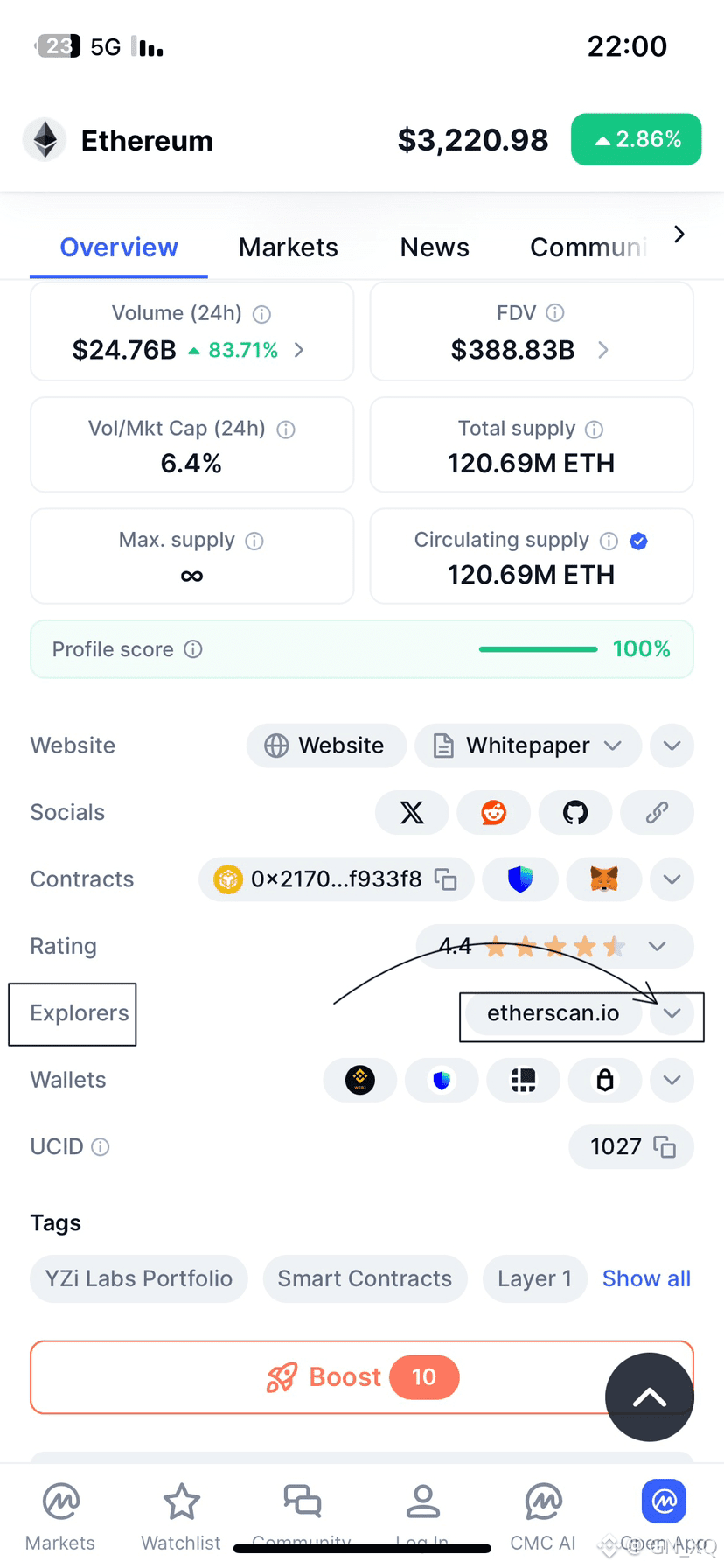Add the token to MetaMask via fox icon
Image resolution: width=724 pixels, height=1568 pixels.
pos(604,879)
